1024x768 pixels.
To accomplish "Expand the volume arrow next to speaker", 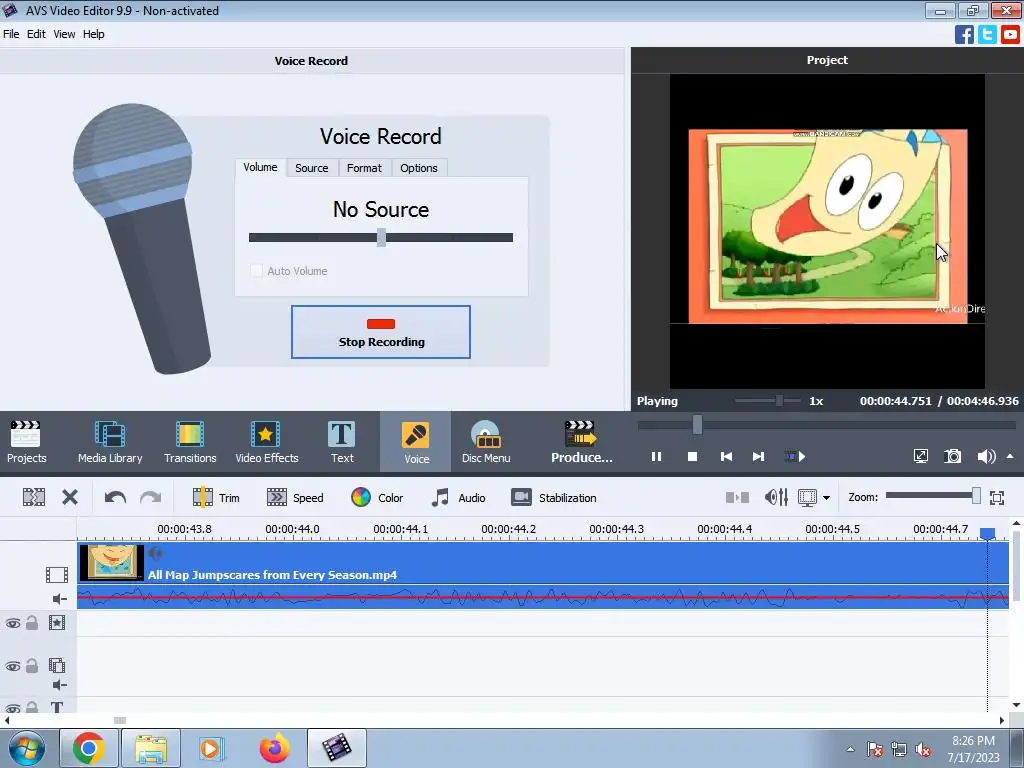I will (x=1010, y=456).
